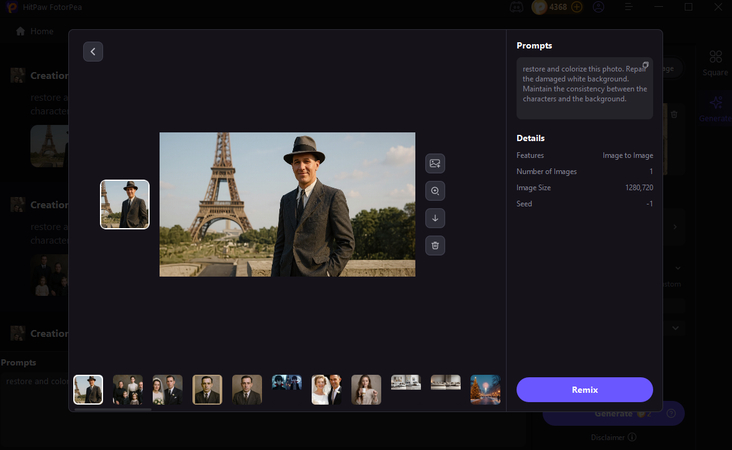Select the Square option in right sidebar
Viewport: 732px width, 450px height.
pyautogui.click(x=715, y=64)
